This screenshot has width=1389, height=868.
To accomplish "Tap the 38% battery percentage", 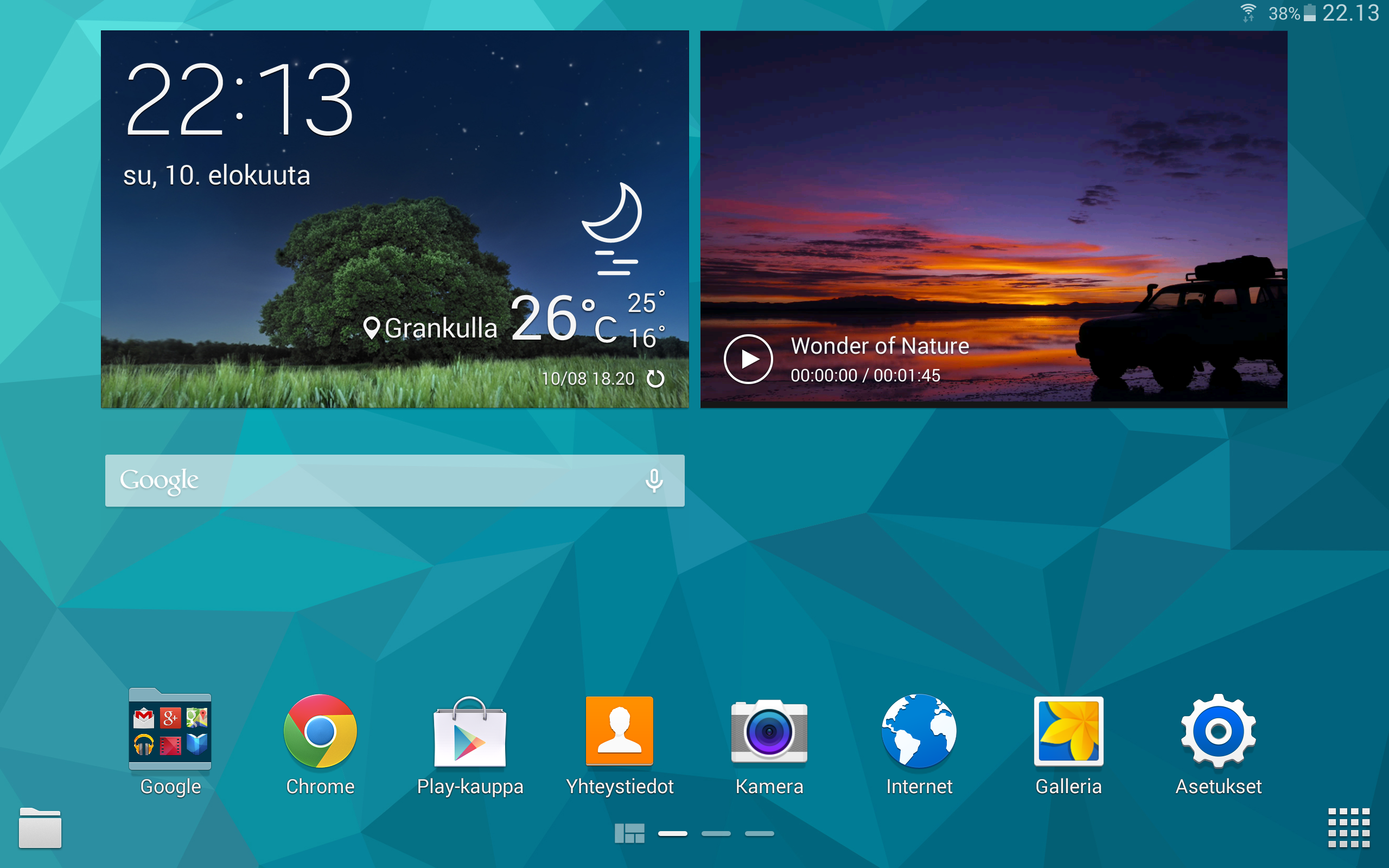I will click(x=1284, y=13).
